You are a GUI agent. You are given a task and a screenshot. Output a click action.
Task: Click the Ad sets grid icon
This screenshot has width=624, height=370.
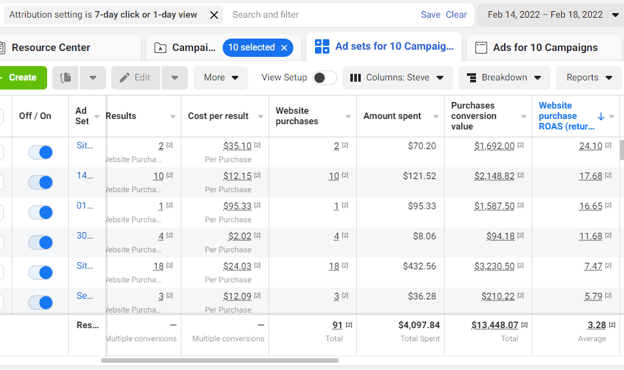[x=322, y=47]
